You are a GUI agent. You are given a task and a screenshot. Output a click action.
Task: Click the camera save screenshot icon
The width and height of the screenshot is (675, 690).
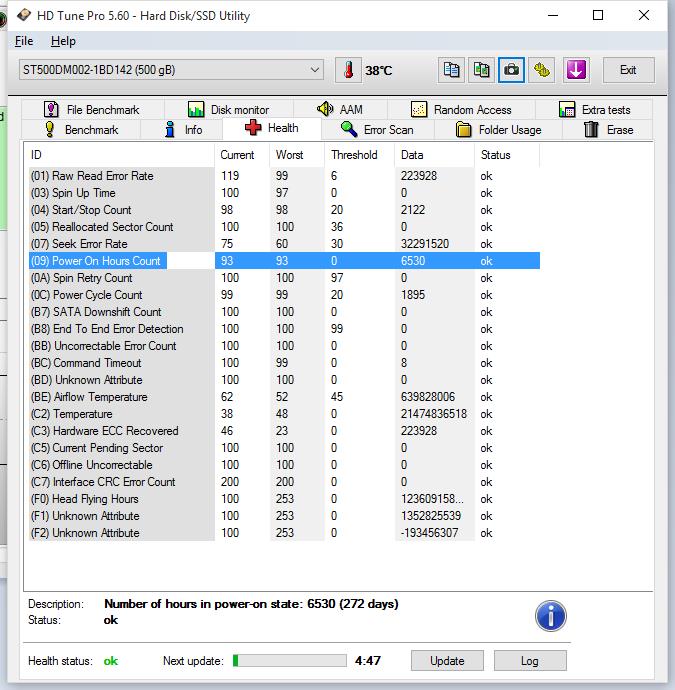pyautogui.click(x=512, y=70)
